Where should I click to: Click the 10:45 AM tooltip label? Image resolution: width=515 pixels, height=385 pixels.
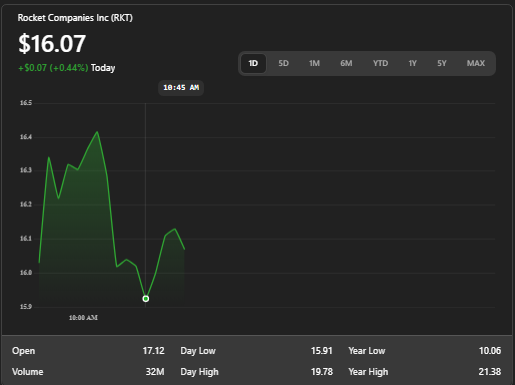[x=181, y=88]
